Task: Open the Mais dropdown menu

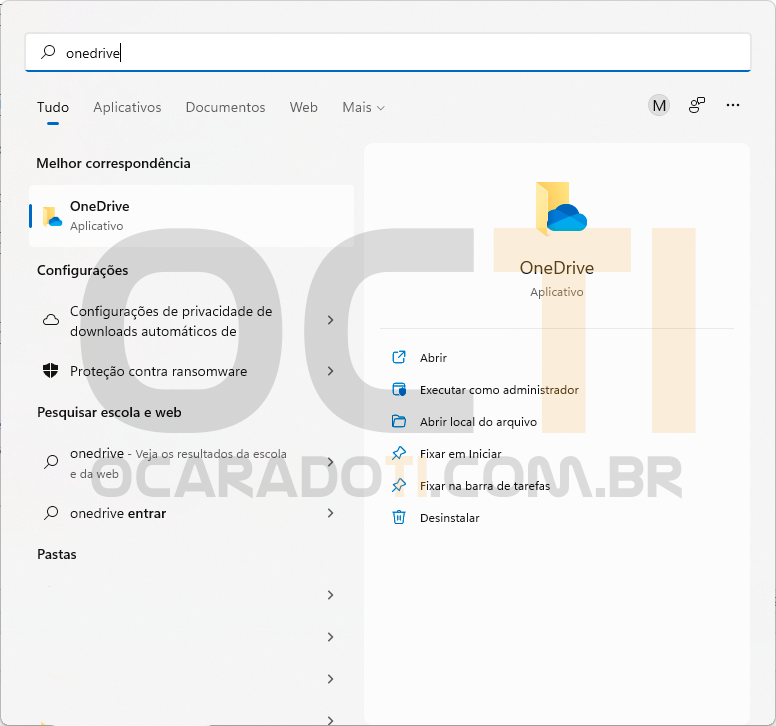Action: tap(363, 107)
